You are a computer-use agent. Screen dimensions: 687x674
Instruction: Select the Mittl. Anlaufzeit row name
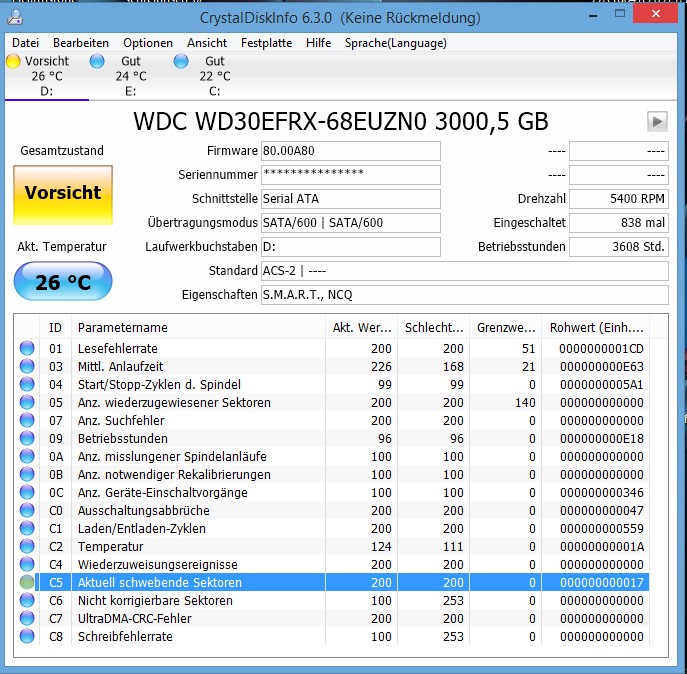[x=120, y=366]
